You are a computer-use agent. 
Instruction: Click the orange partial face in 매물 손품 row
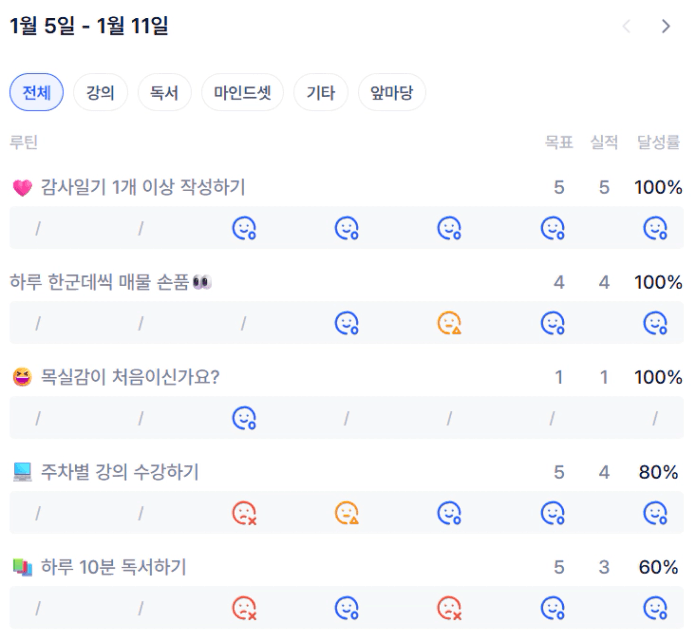[449, 323]
